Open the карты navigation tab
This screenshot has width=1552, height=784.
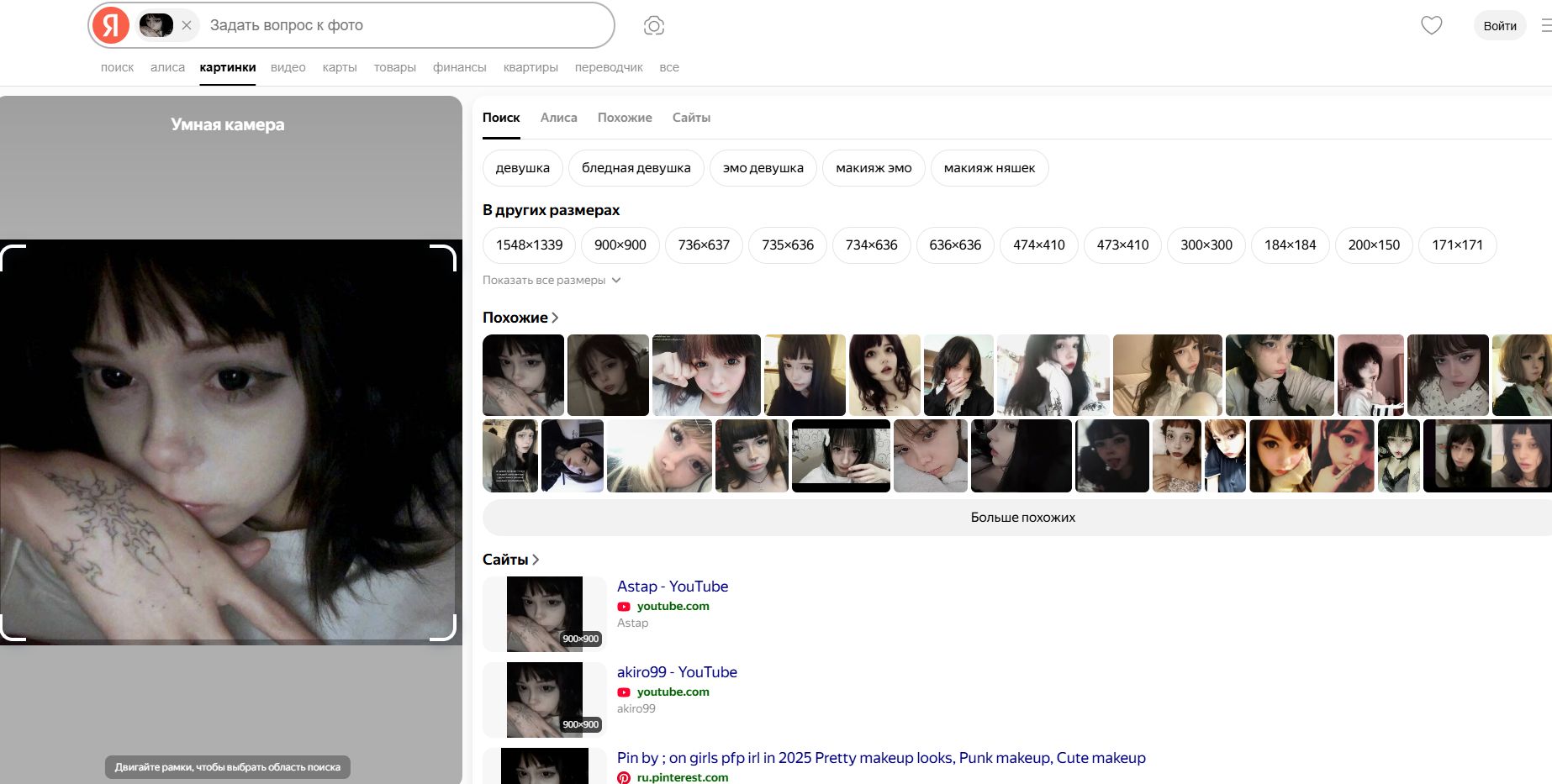[x=340, y=67]
